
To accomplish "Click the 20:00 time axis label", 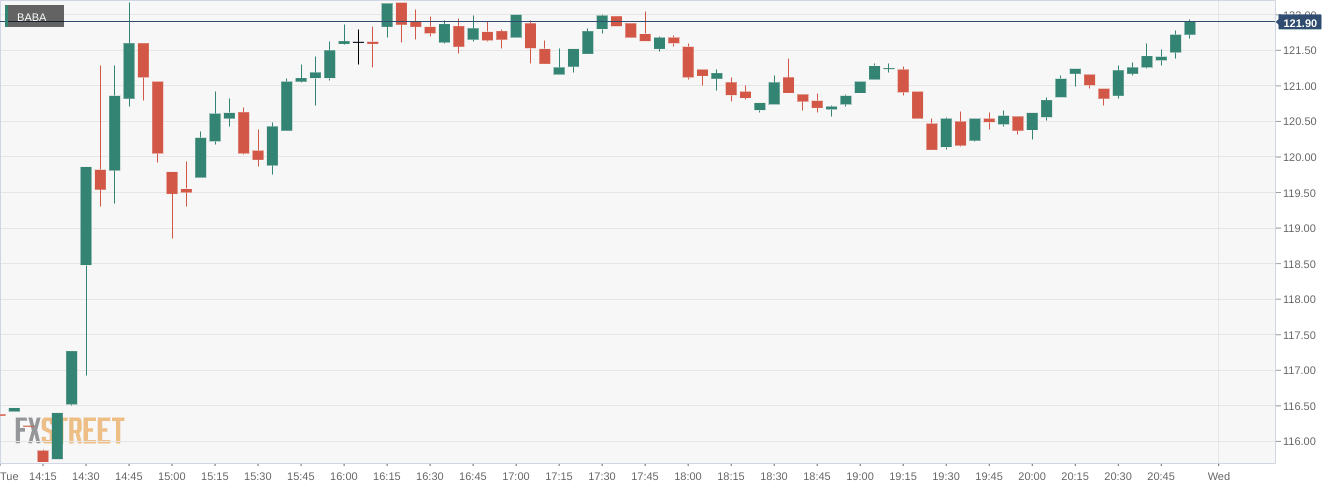I will [1032, 476].
